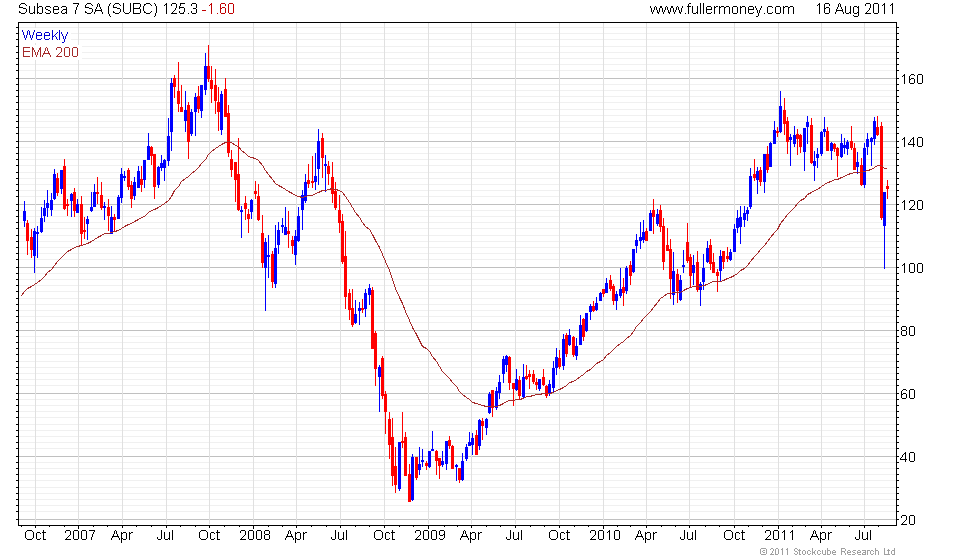Click the '80' price axis label
Screen dimensions: 980x560
click(x=908, y=331)
